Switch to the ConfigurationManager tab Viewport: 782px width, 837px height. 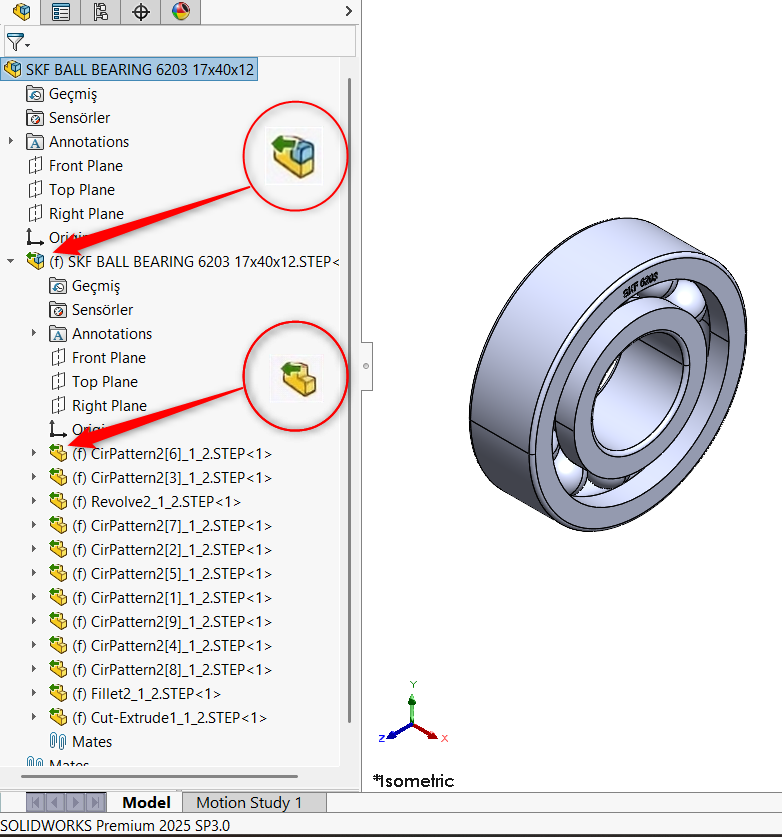click(x=100, y=11)
